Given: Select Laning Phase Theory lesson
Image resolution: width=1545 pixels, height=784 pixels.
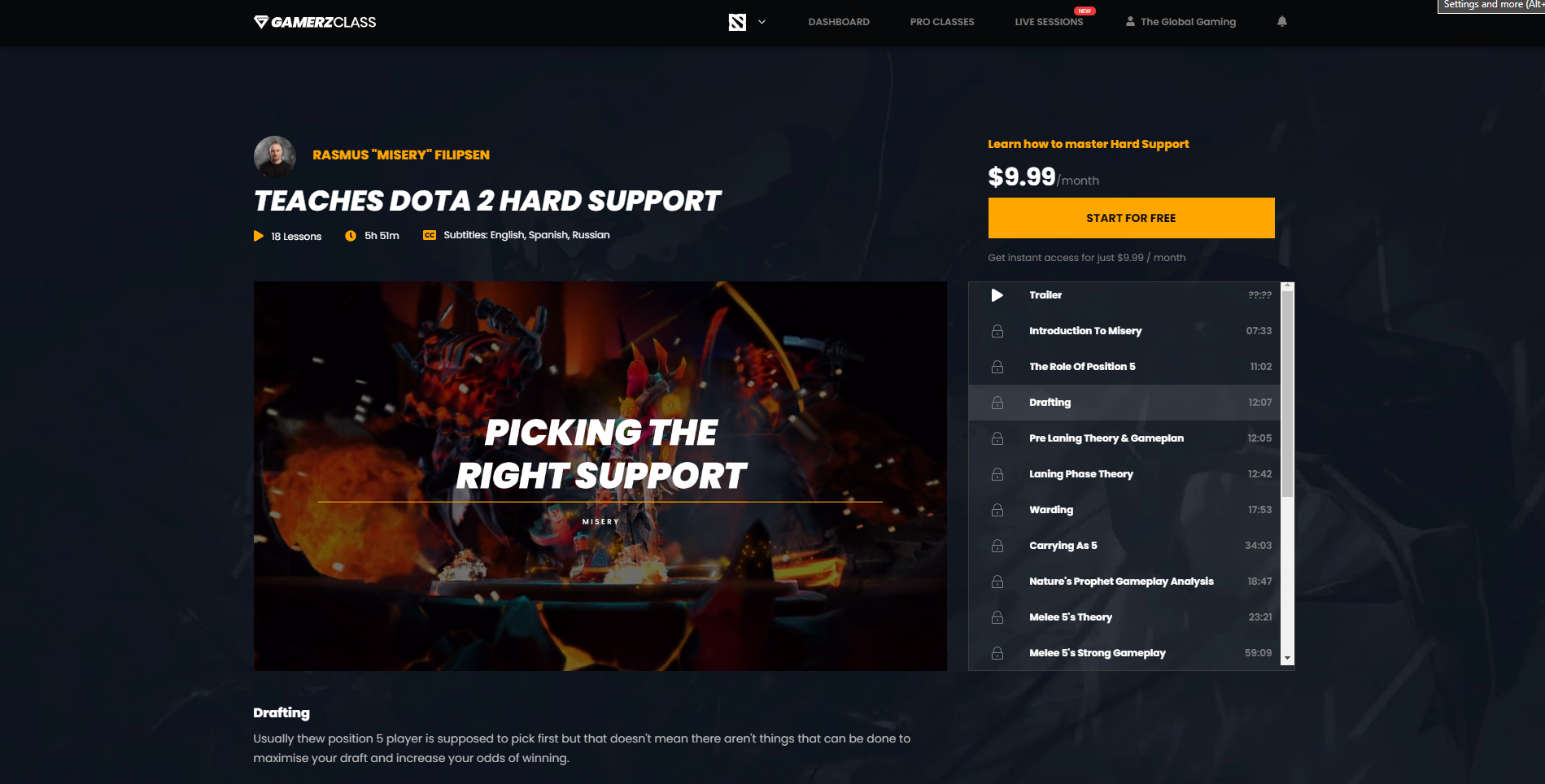Looking at the screenshot, I should (1124, 474).
